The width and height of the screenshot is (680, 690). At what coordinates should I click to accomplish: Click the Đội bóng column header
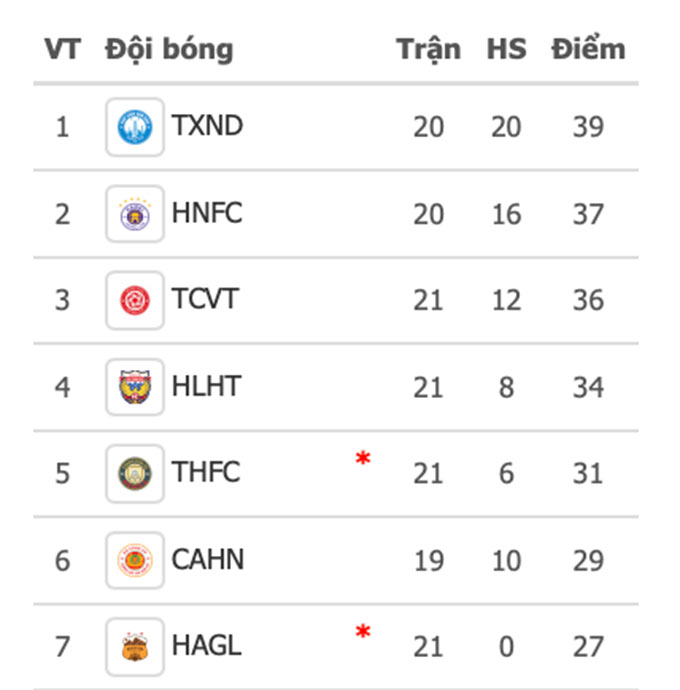169,49
